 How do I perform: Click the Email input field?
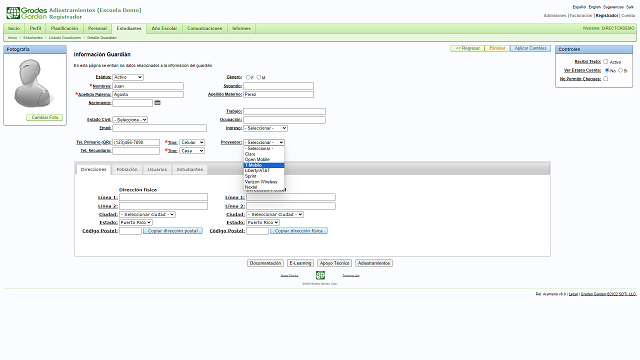[160, 128]
